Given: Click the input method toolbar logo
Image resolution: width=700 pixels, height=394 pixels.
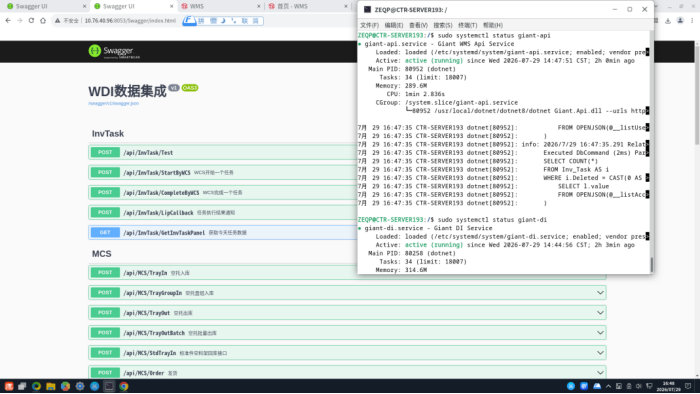Looking at the screenshot, I should click(x=189, y=21).
